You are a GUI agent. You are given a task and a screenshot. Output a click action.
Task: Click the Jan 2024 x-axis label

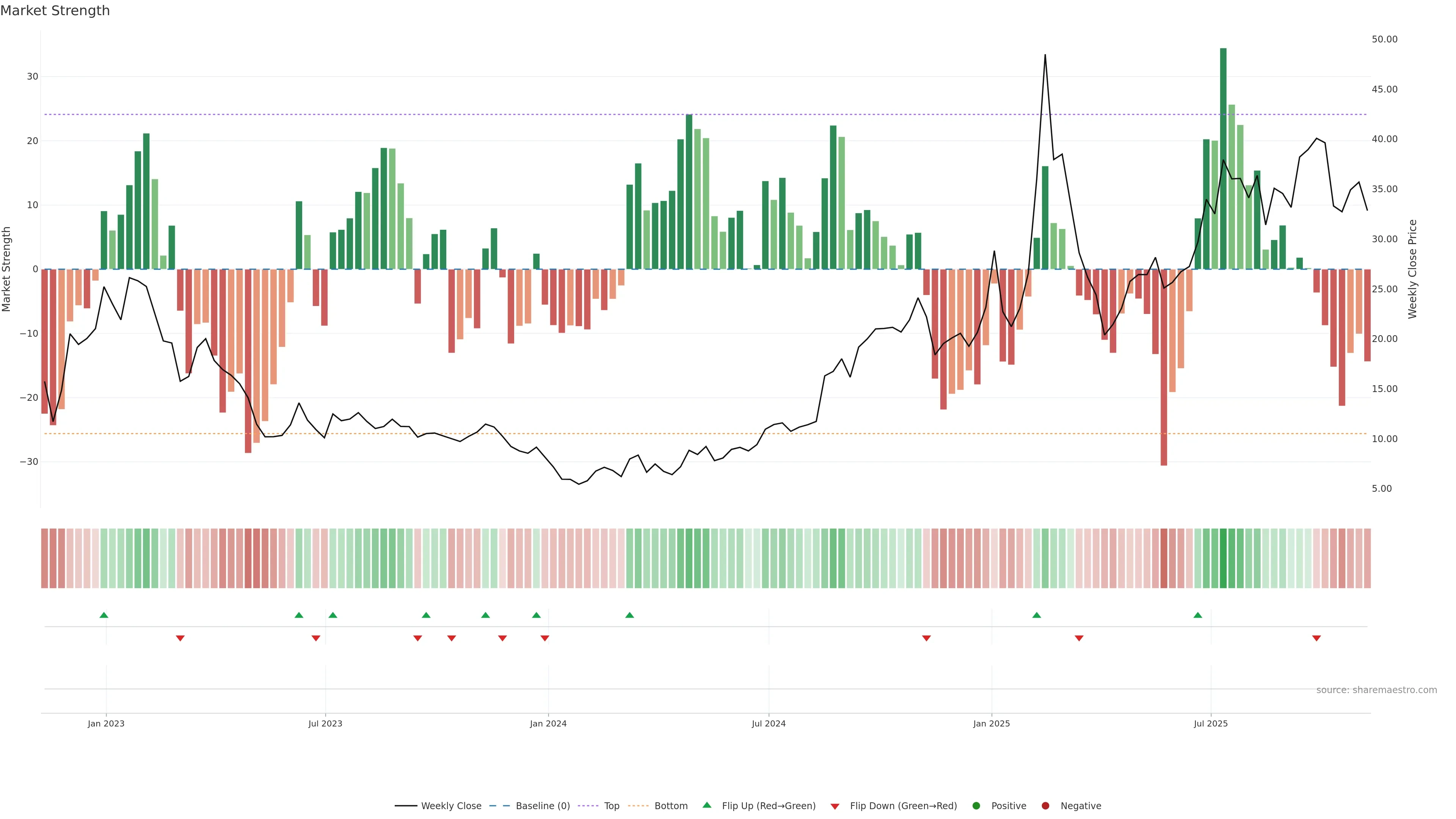pos(548,723)
